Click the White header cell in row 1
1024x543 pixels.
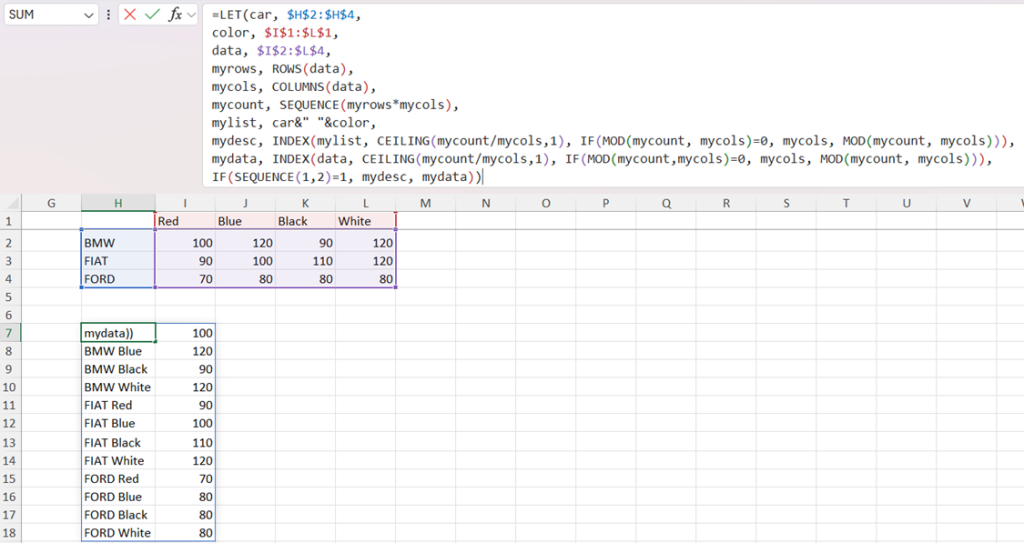(365, 221)
